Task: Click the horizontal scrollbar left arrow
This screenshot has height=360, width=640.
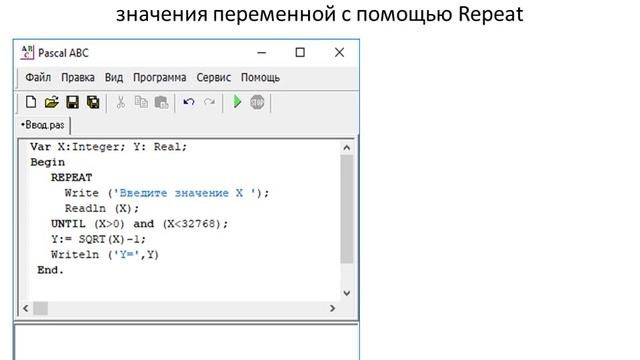Action: (x=26, y=308)
